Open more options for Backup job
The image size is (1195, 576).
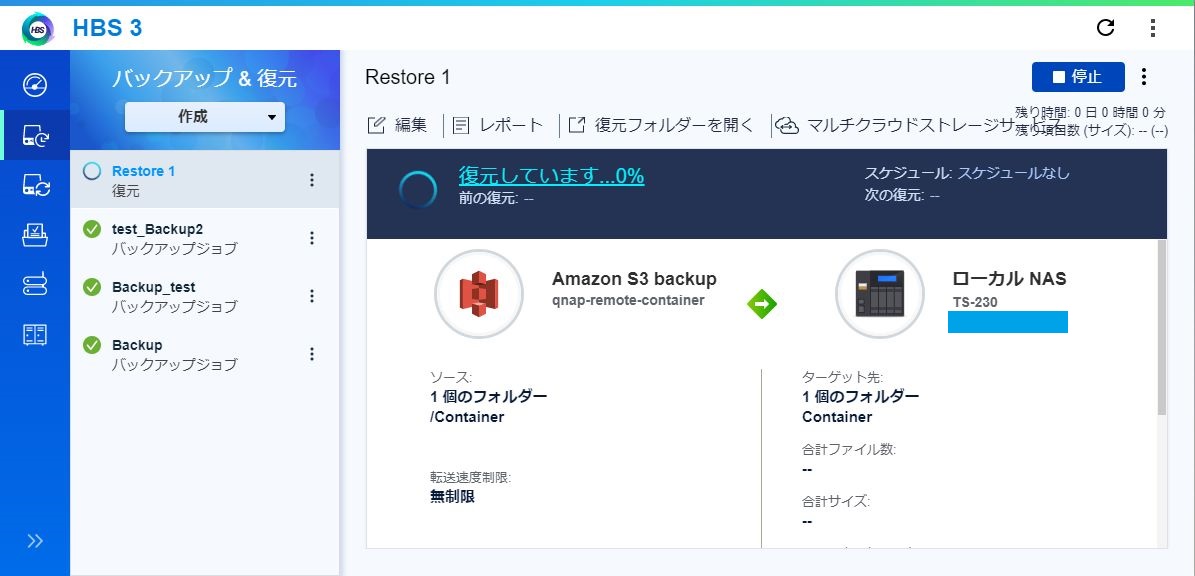311,354
